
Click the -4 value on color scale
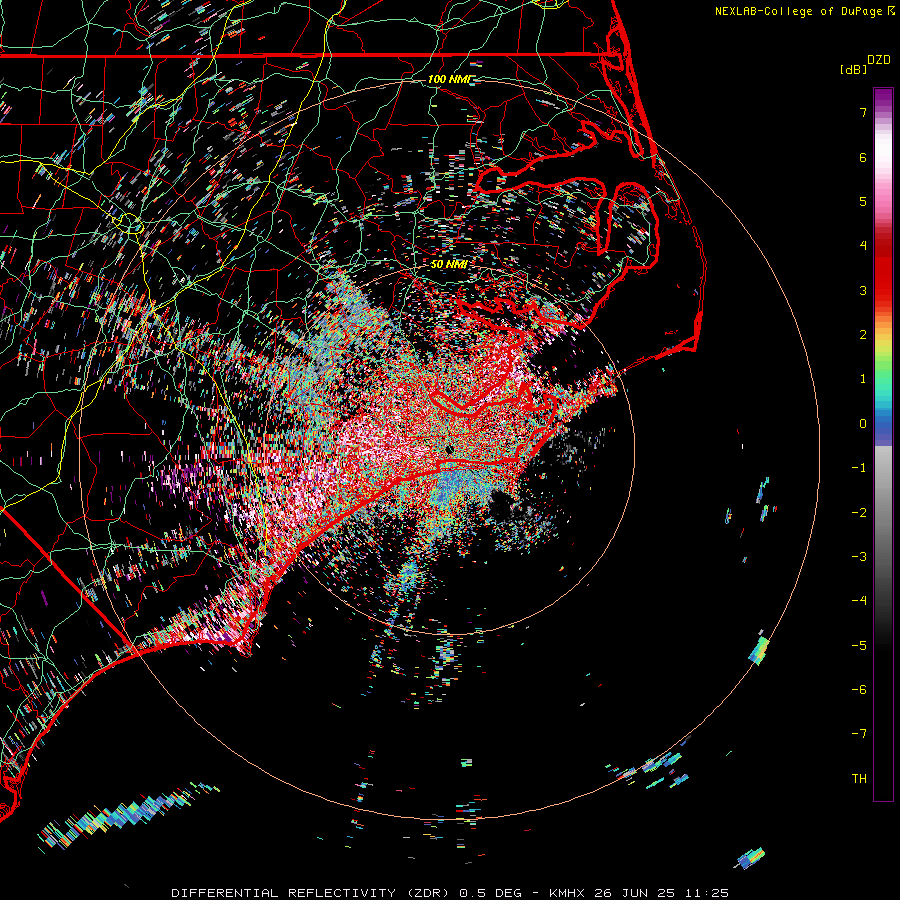[859, 601]
